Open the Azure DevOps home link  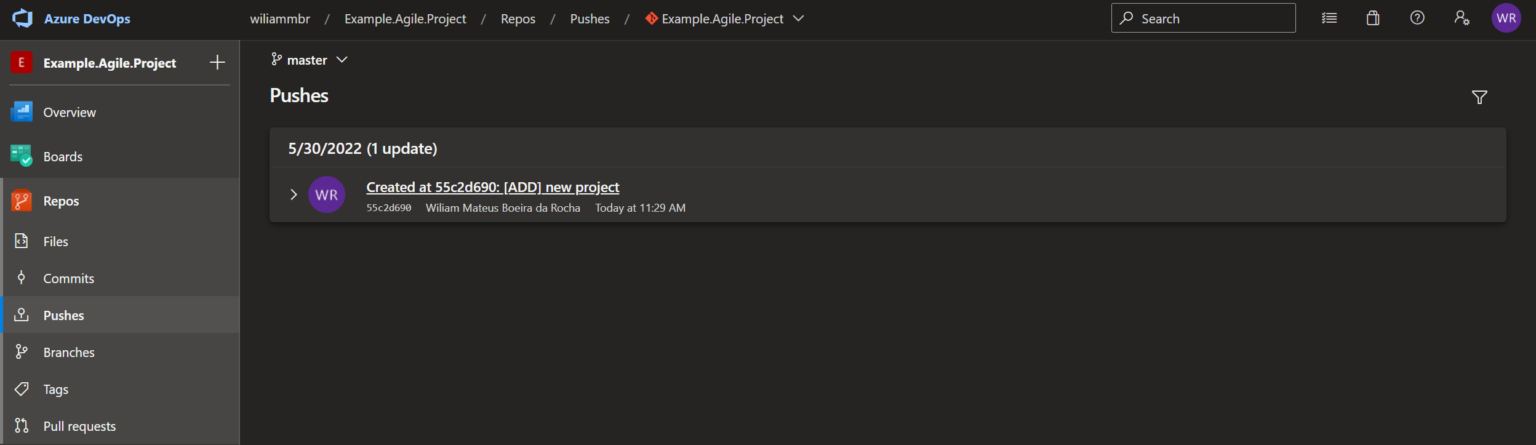[x=87, y=19]
